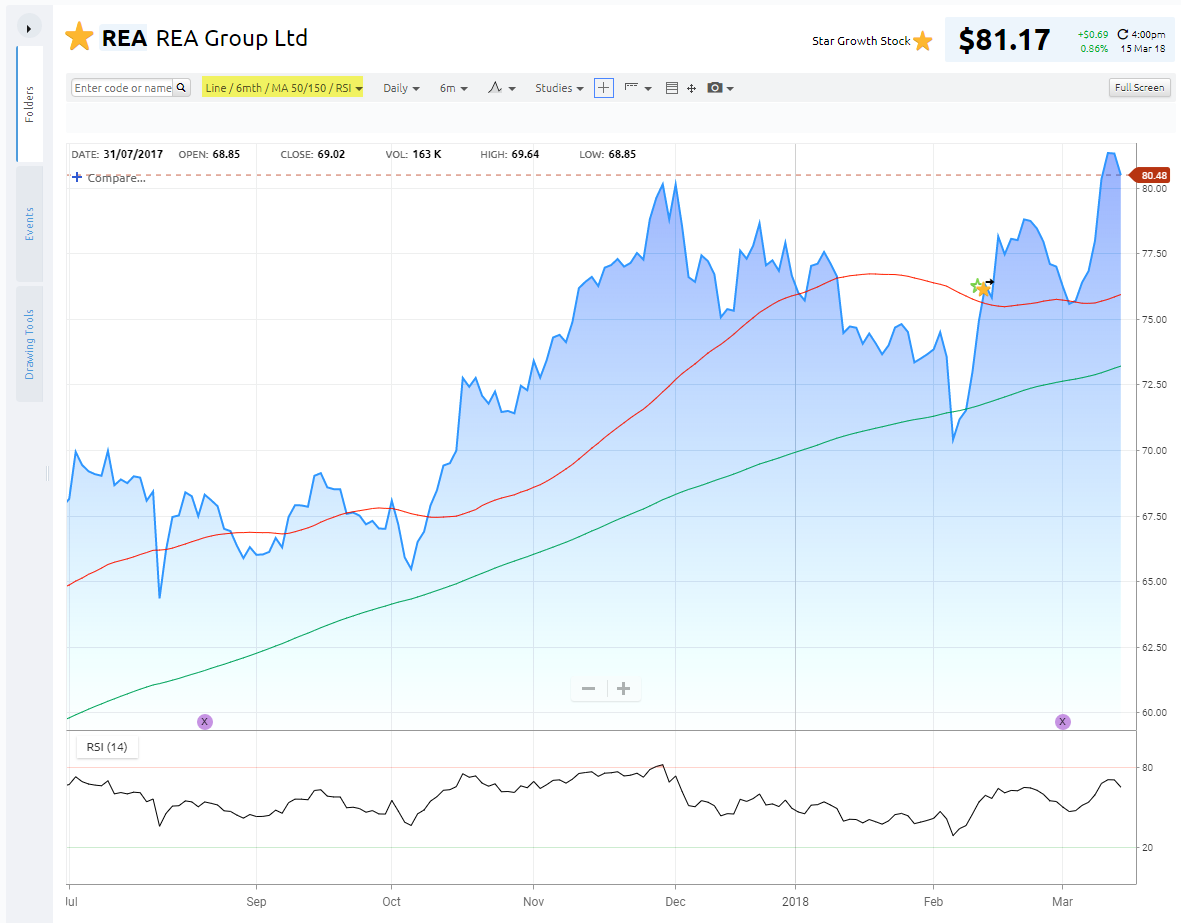The width and height of the screenshot is (1181, 923).
Task: Click the pan move arrows icon
Action: pos(691,88)
